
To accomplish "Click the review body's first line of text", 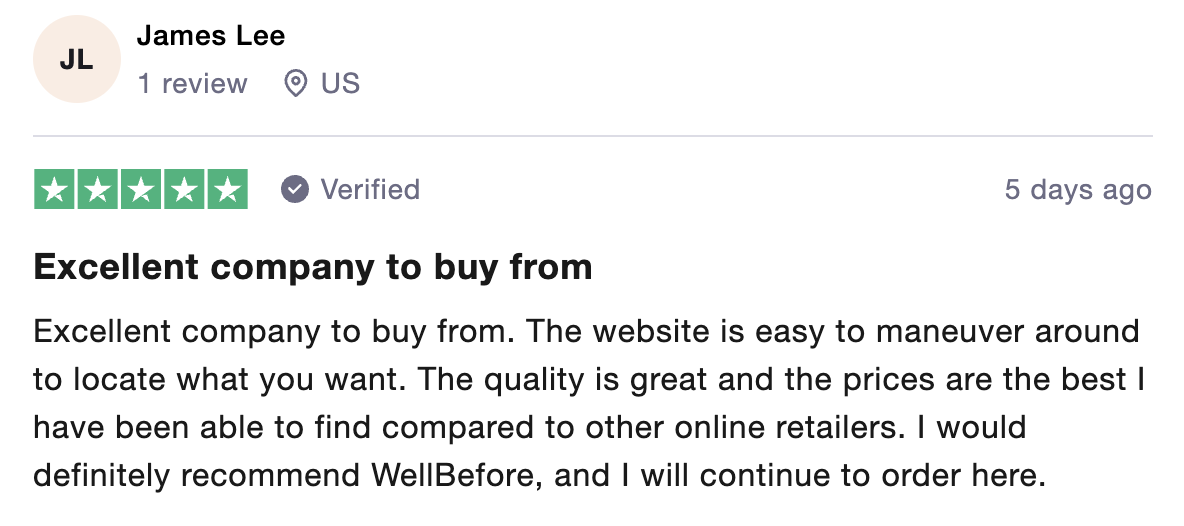I will (x=587, y=332).
